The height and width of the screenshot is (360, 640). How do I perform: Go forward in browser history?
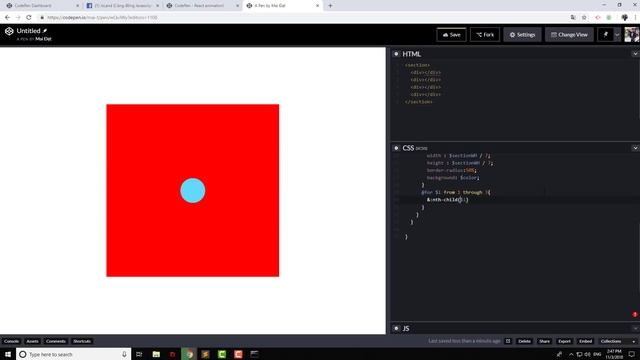coord(18,18)
